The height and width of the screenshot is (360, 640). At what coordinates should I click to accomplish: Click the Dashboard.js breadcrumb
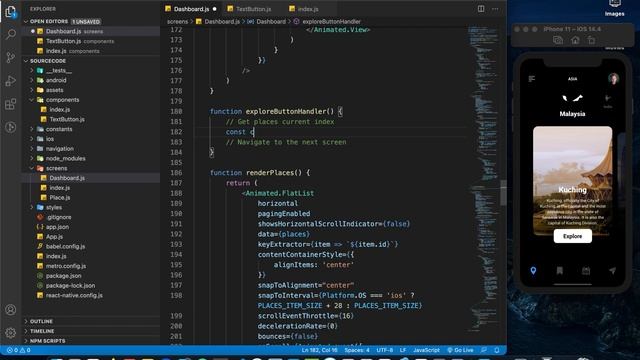[222, 22]
